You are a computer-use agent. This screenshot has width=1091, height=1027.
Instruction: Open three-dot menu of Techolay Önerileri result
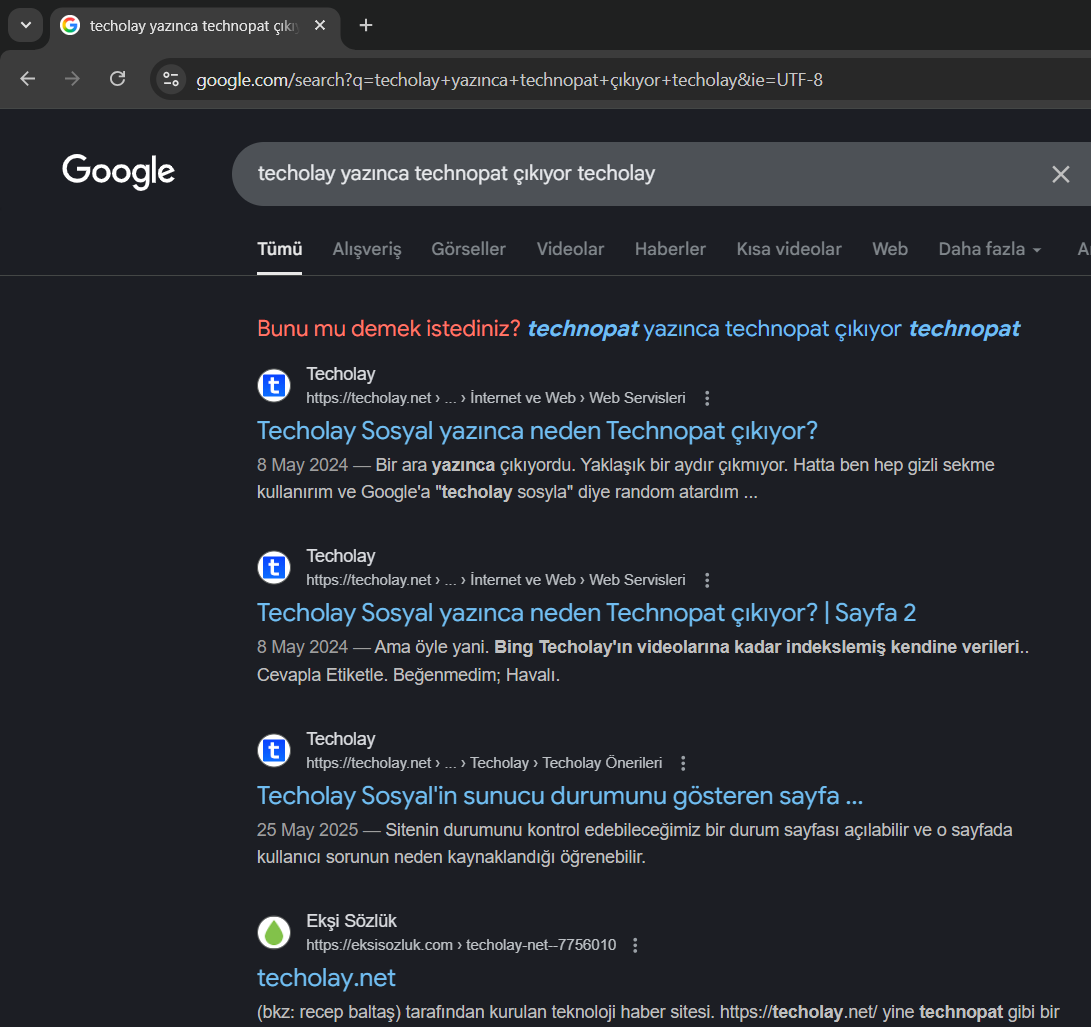[x=683, y=763]
